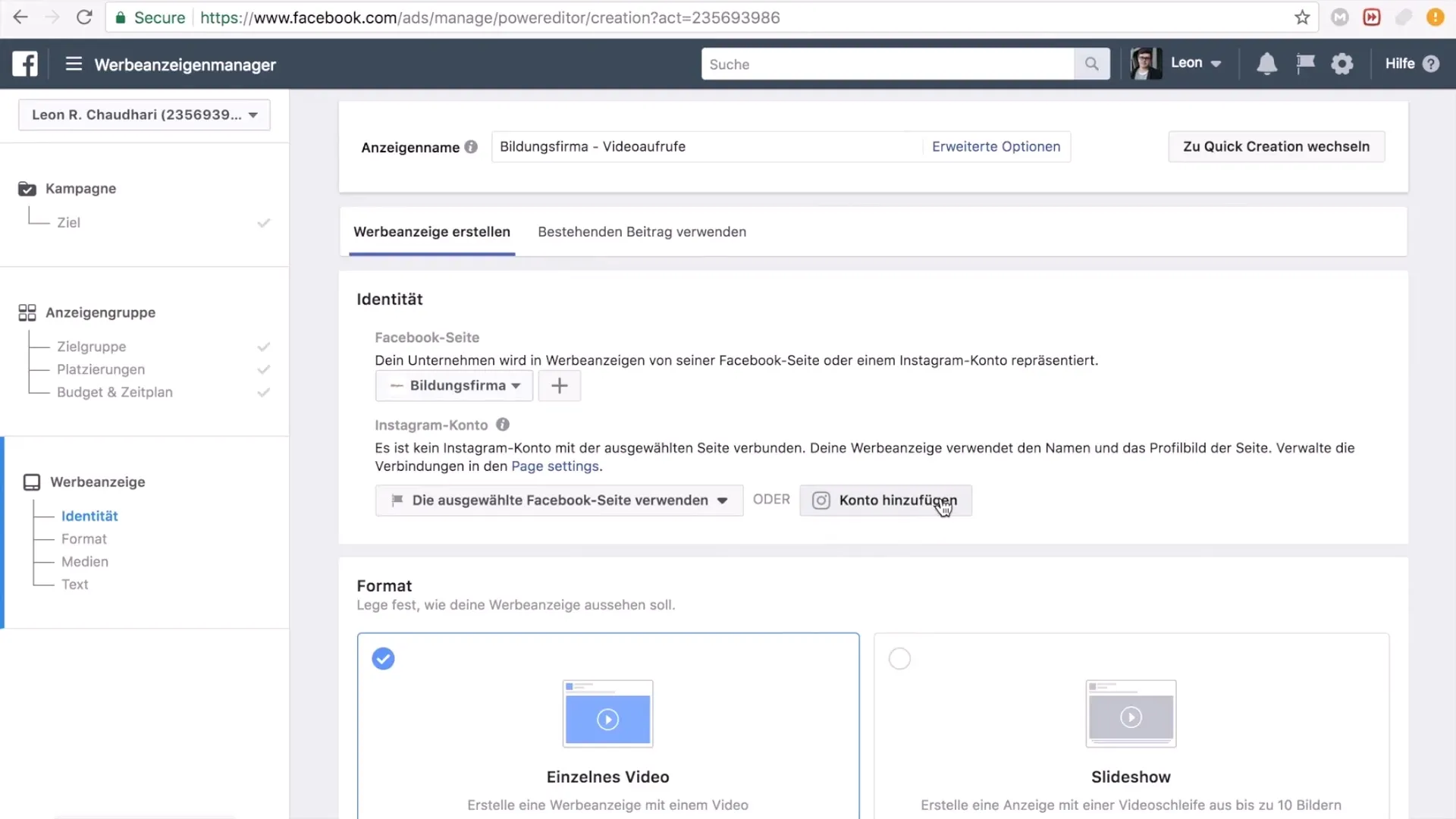Click the Zu Quick Creation wechseln button
Viewport: 1456px width, 819px height.
coord(1276,146)
